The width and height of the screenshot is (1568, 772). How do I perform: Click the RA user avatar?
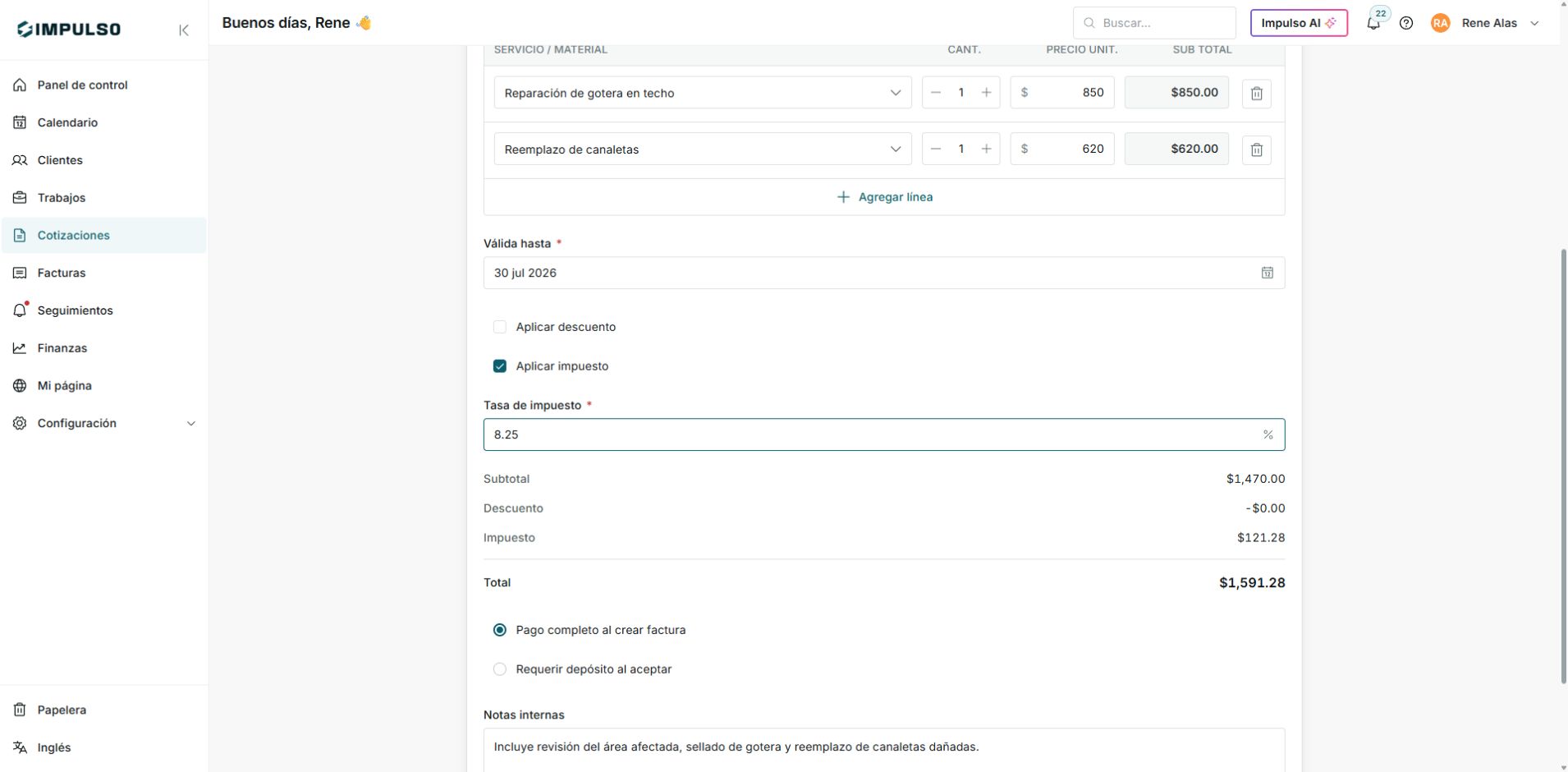pos(1440,23)
